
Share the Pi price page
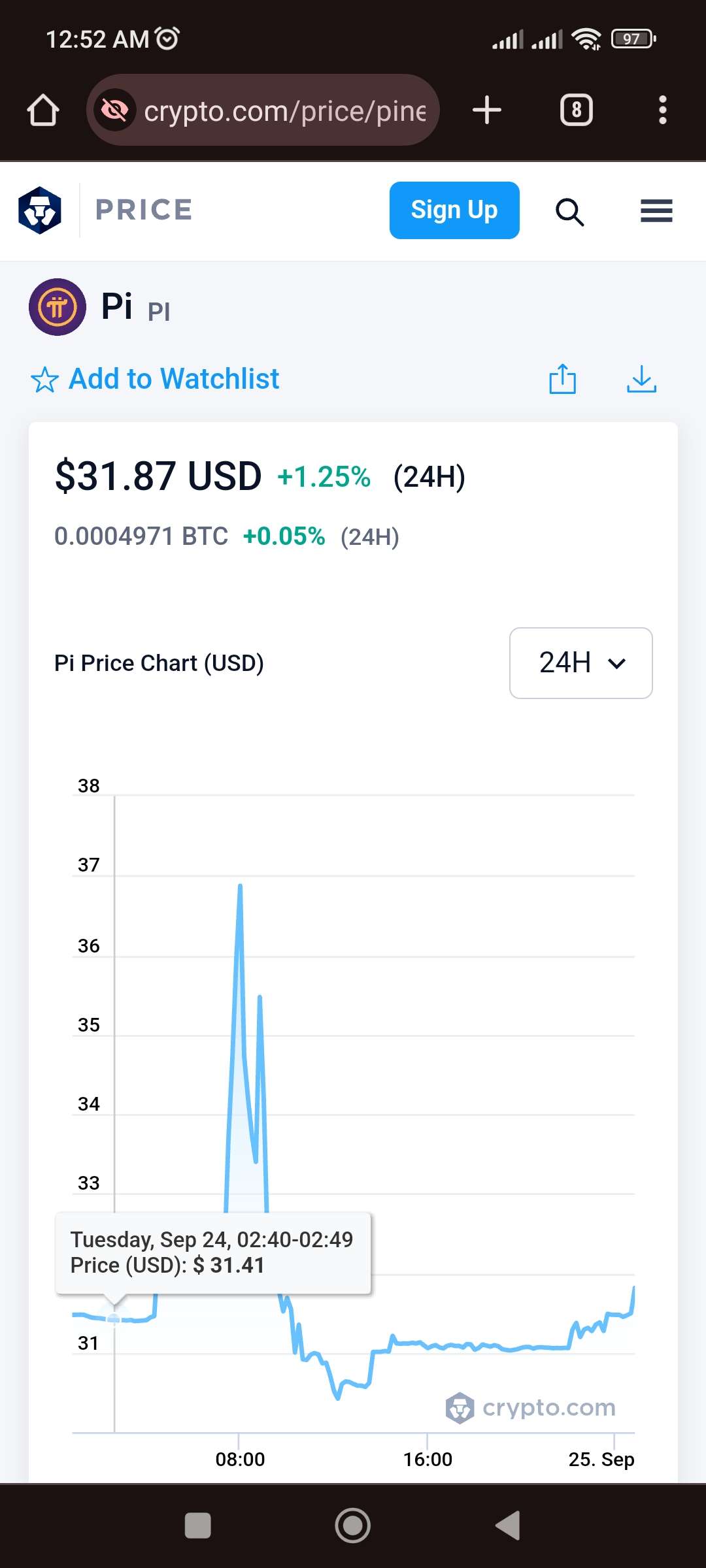562,379
